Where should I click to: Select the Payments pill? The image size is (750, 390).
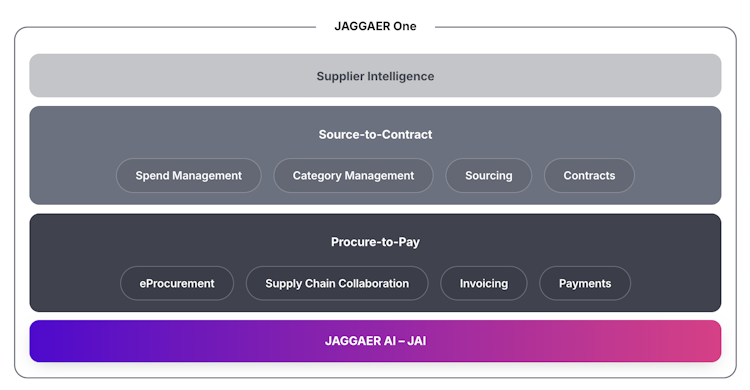click(585, 283)
